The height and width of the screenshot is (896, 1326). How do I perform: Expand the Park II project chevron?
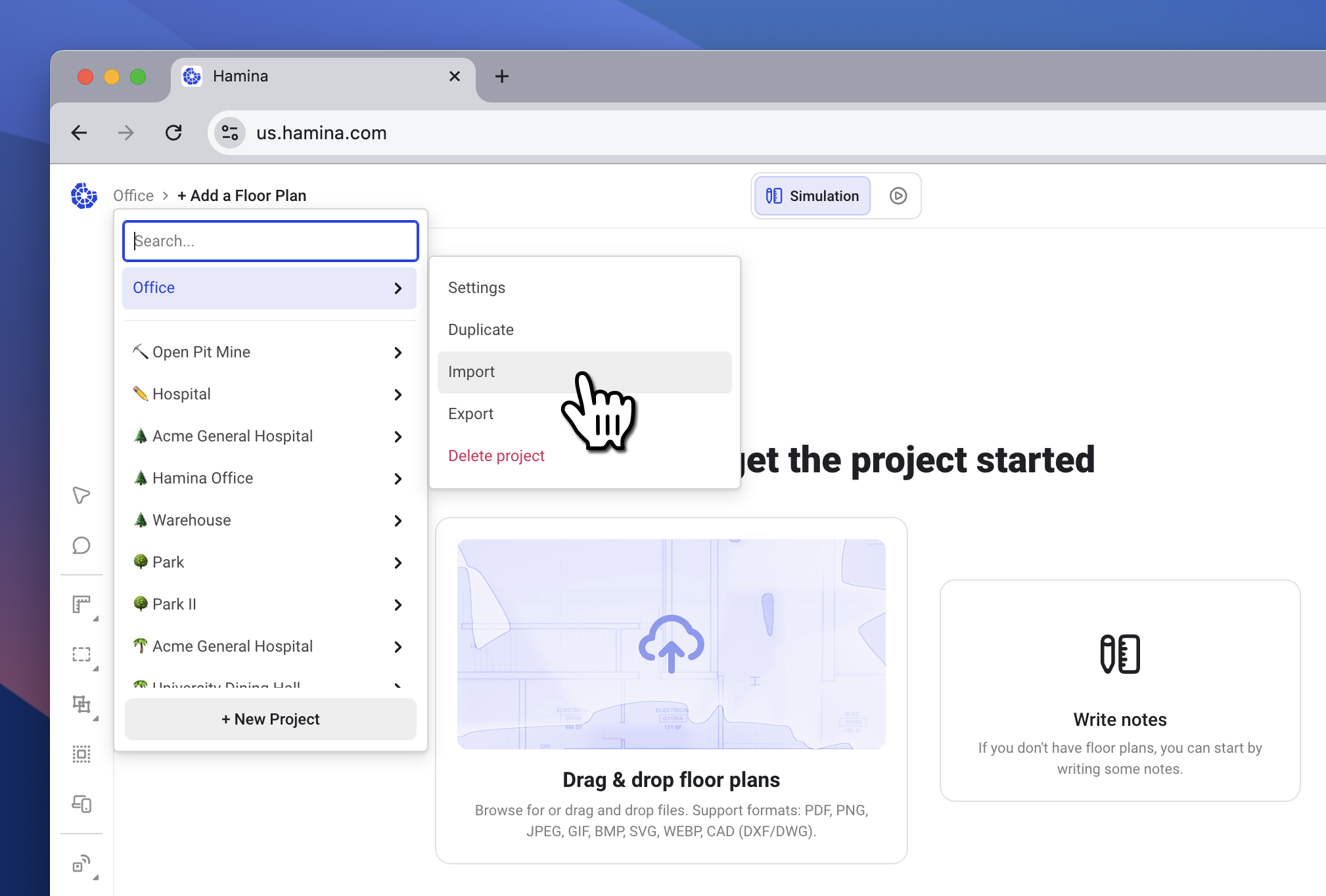pos(398,605)
